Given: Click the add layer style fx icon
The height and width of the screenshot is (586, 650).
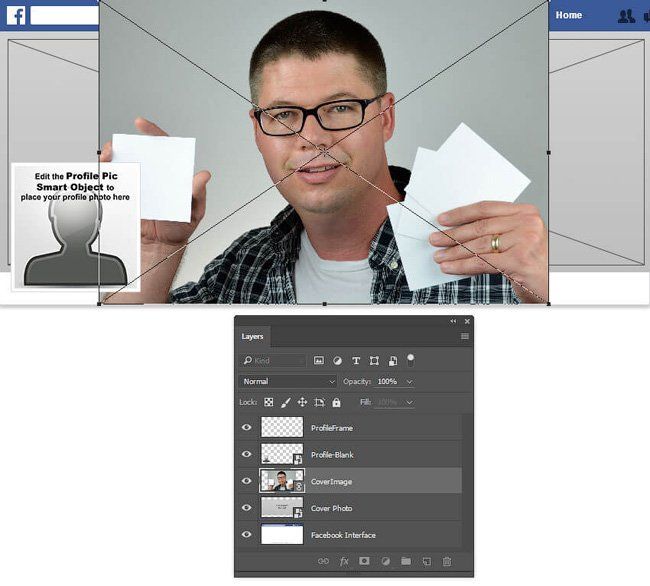Looking at the screenshot, I should [344, 561].
